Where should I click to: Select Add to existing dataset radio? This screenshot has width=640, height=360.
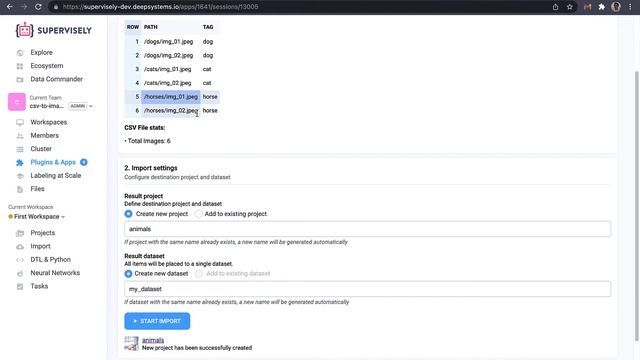click(x=198, y=273)
